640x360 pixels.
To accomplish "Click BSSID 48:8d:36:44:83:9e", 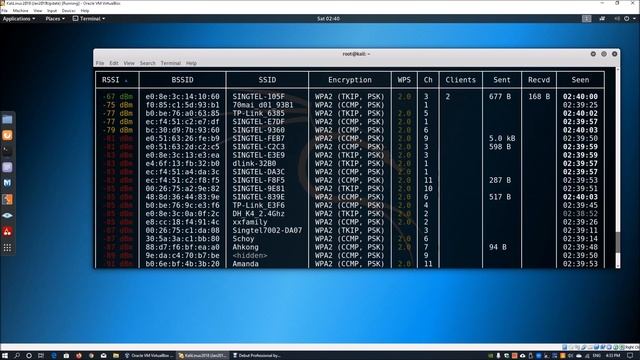I will tap(182, 197).
